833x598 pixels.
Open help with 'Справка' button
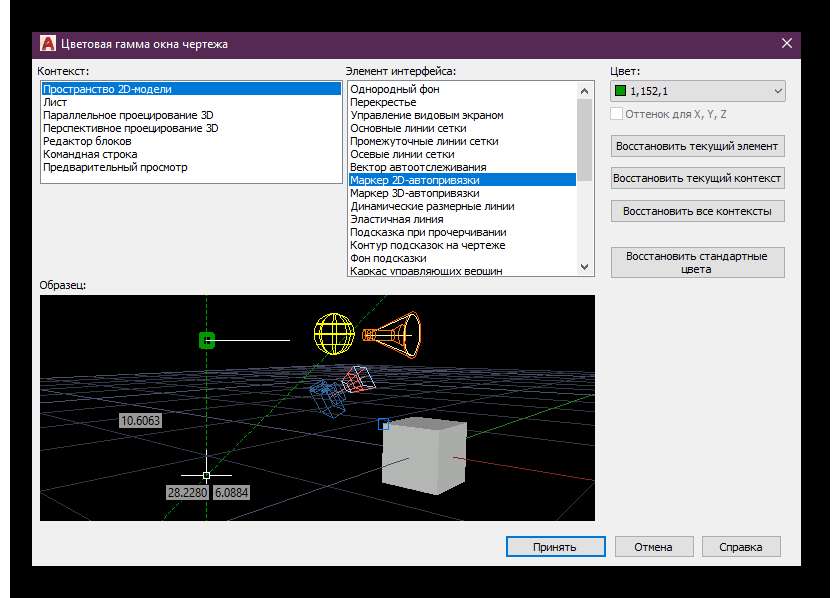(741, 547)
